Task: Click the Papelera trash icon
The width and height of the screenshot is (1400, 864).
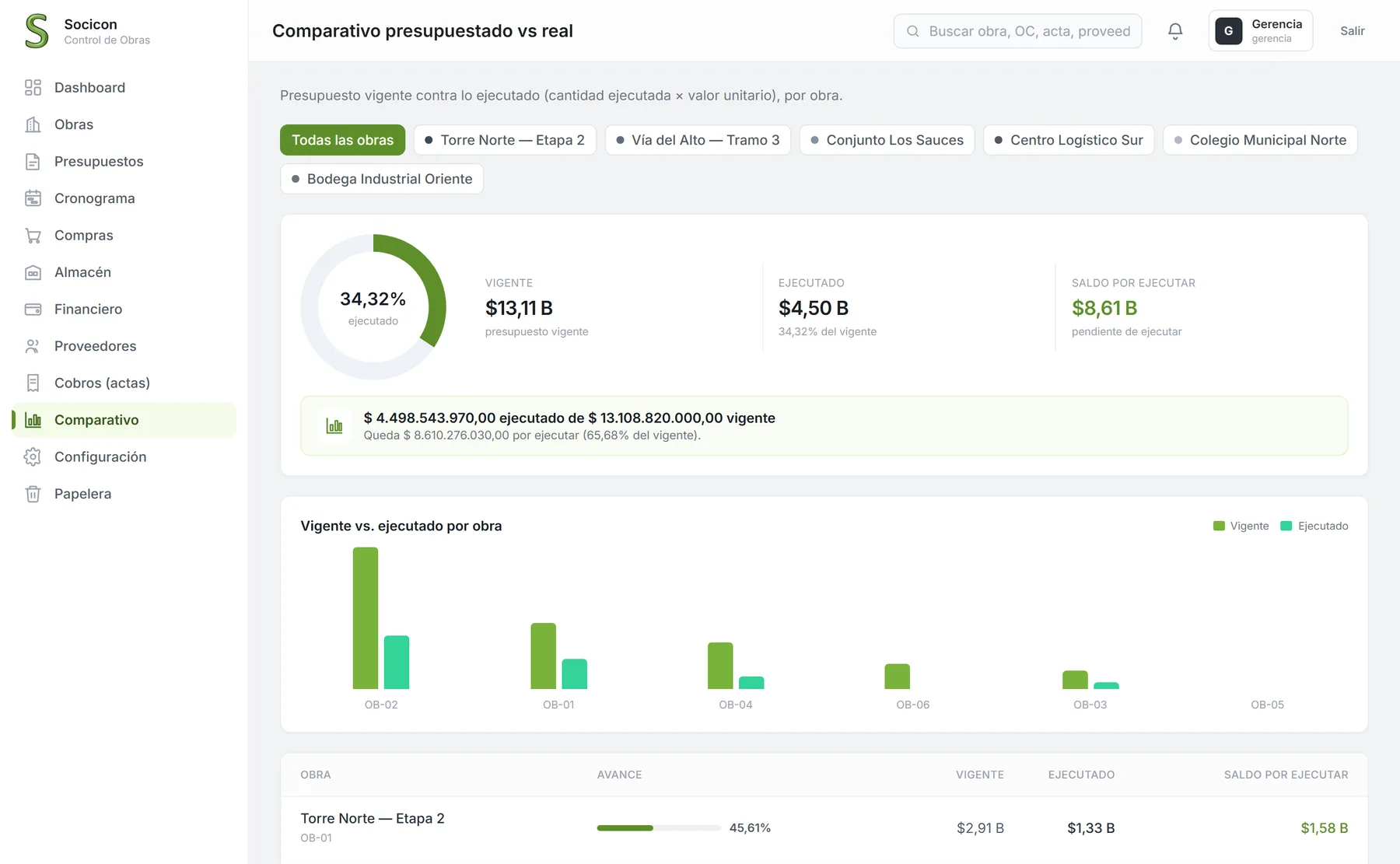Action: click(33, 494)
